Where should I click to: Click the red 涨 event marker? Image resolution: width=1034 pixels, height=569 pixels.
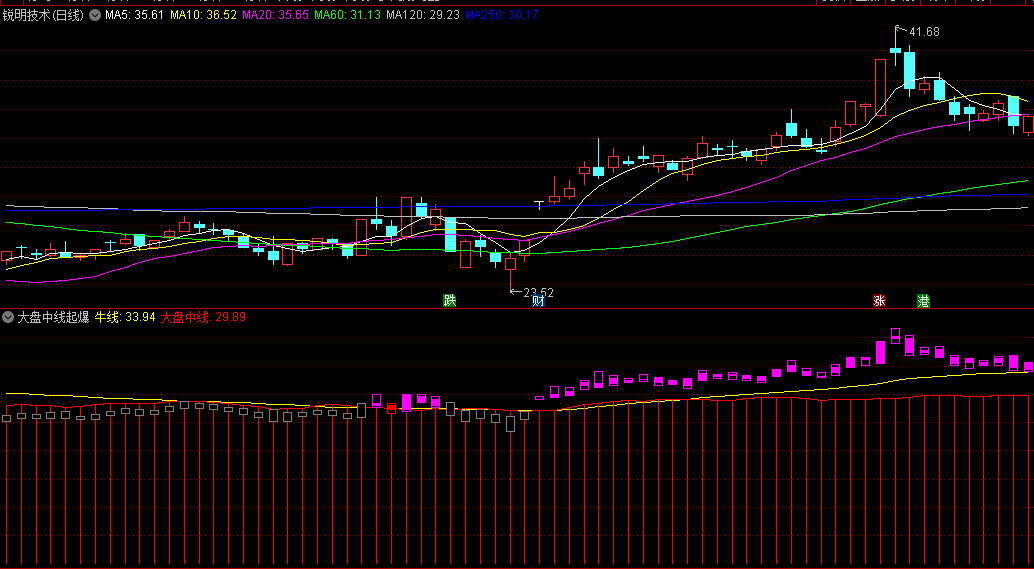click(x=879, y=301)
